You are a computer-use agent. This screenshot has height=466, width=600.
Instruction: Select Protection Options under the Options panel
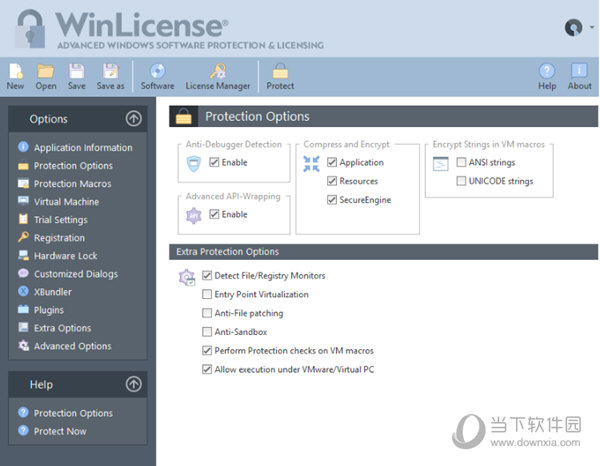[73, 165]
